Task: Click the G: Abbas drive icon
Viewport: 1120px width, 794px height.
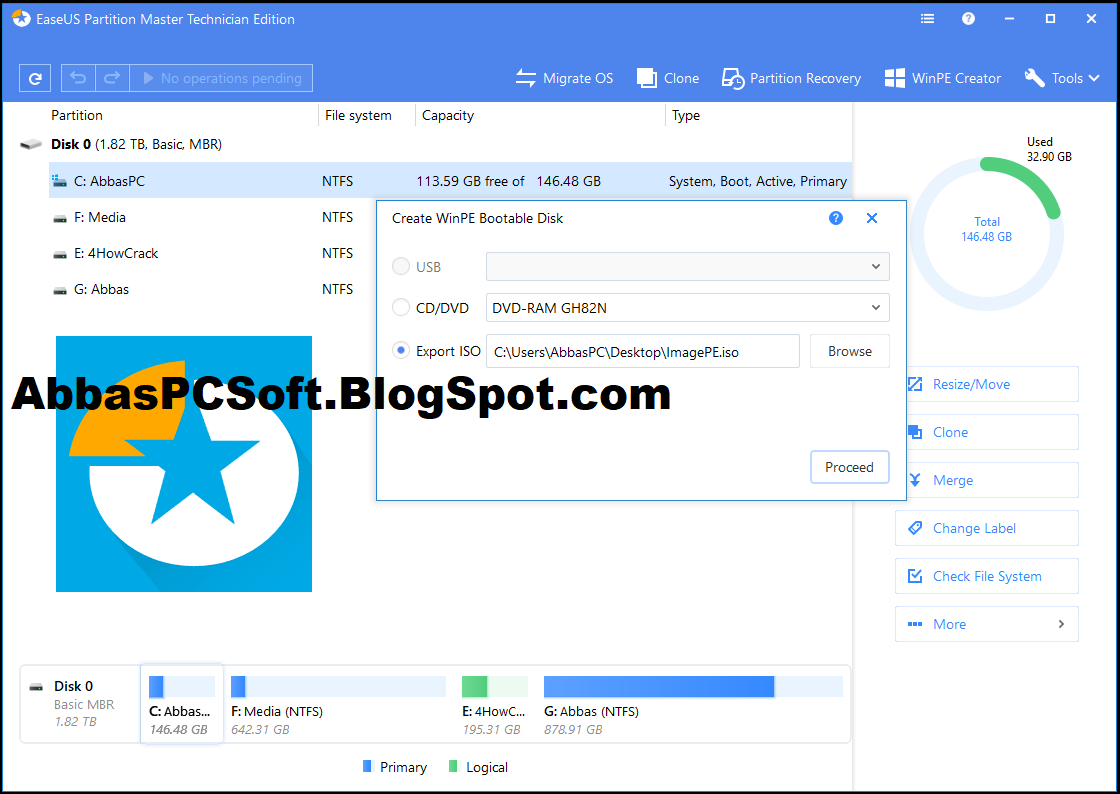Action: pos(60,291)
